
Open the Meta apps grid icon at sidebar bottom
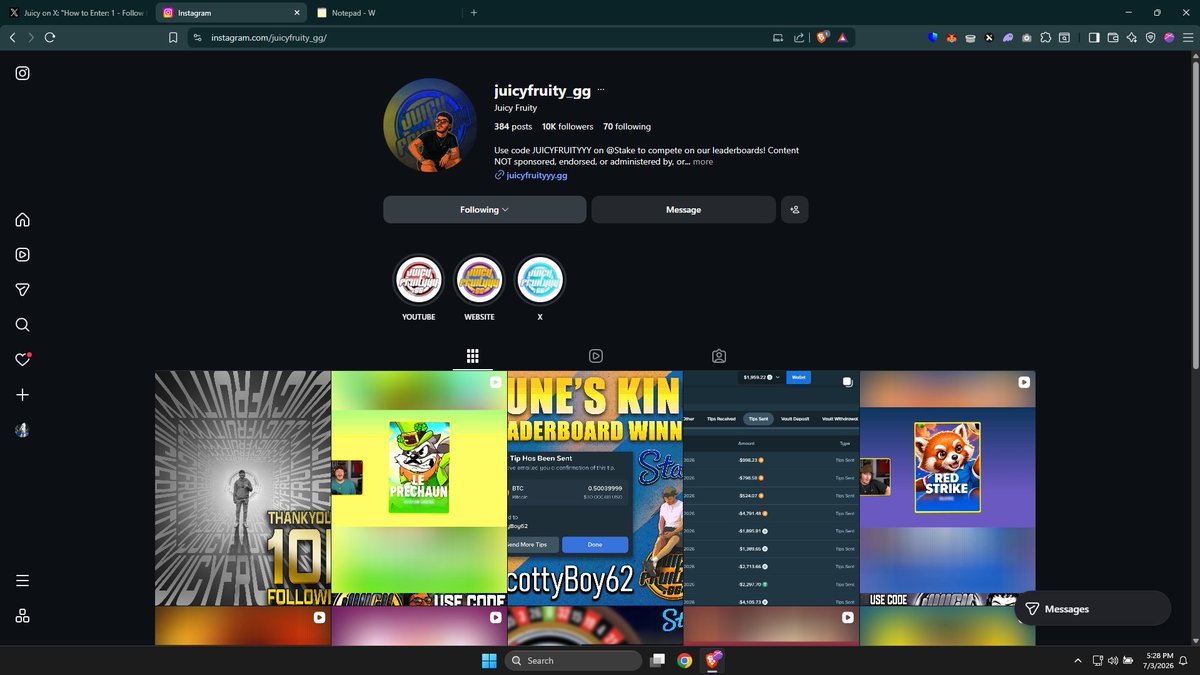point(22,616)
